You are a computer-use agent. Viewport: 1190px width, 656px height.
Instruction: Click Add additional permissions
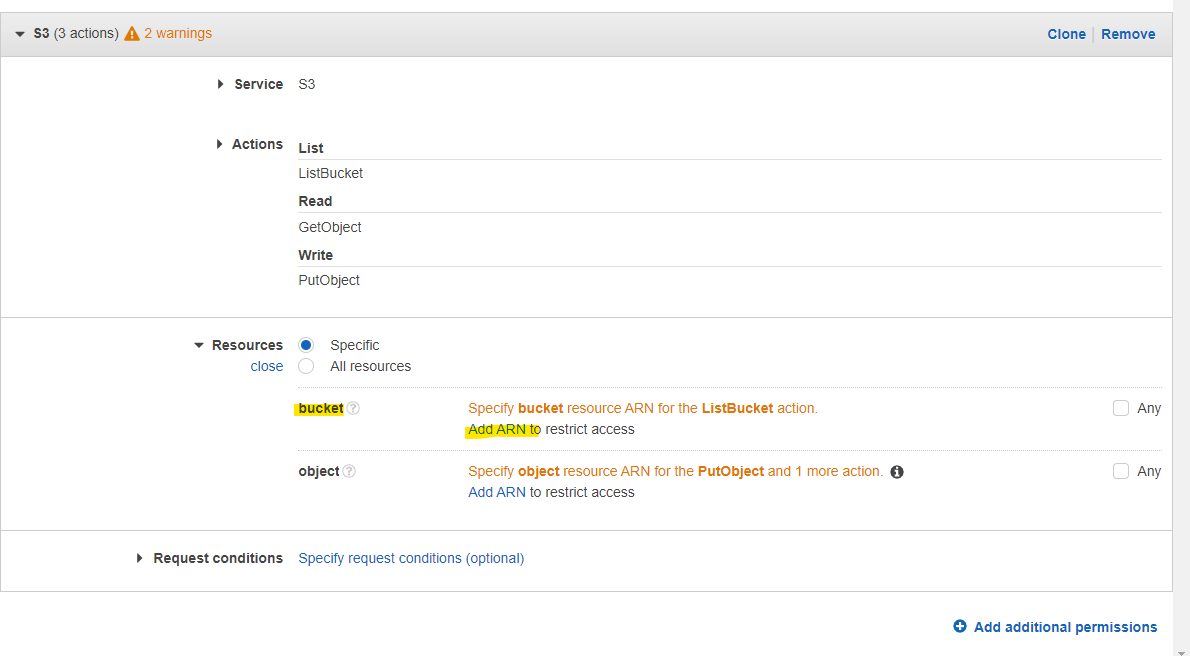[1065, 627]
